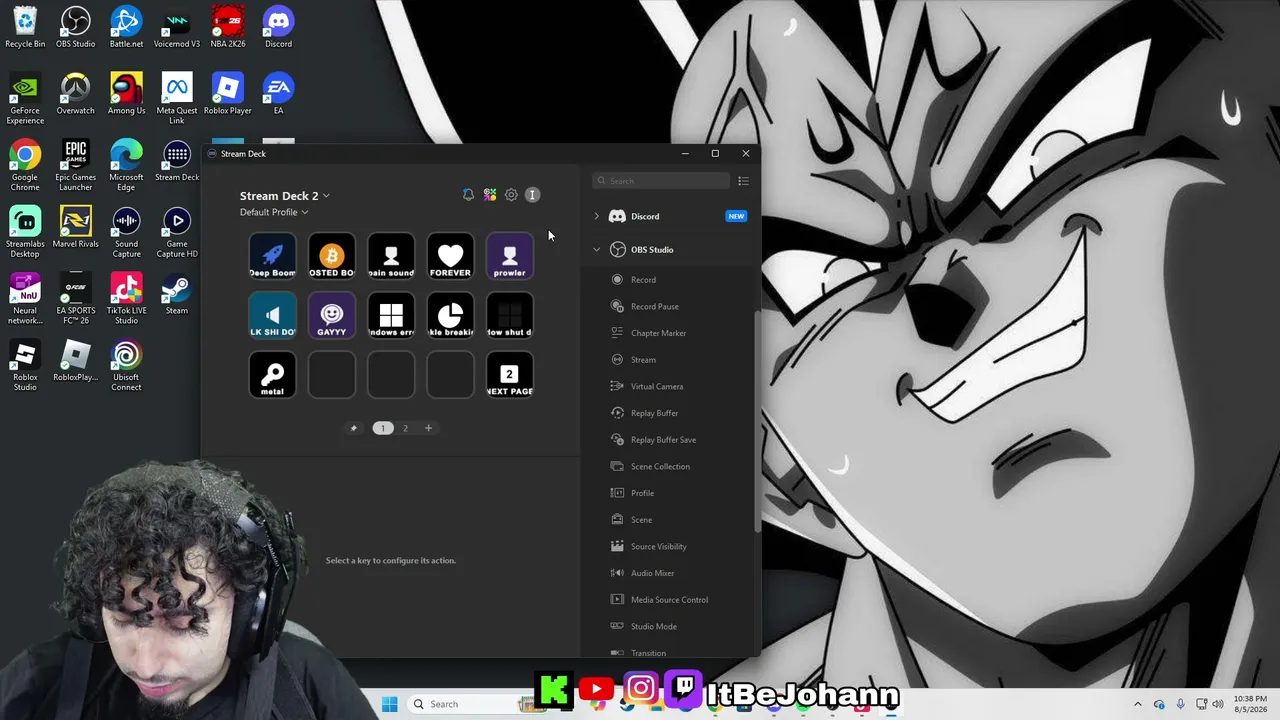This screenshot has width=1280, height=720.
Task: Select the Discord desktop shortcut
Action: point(278,27)
